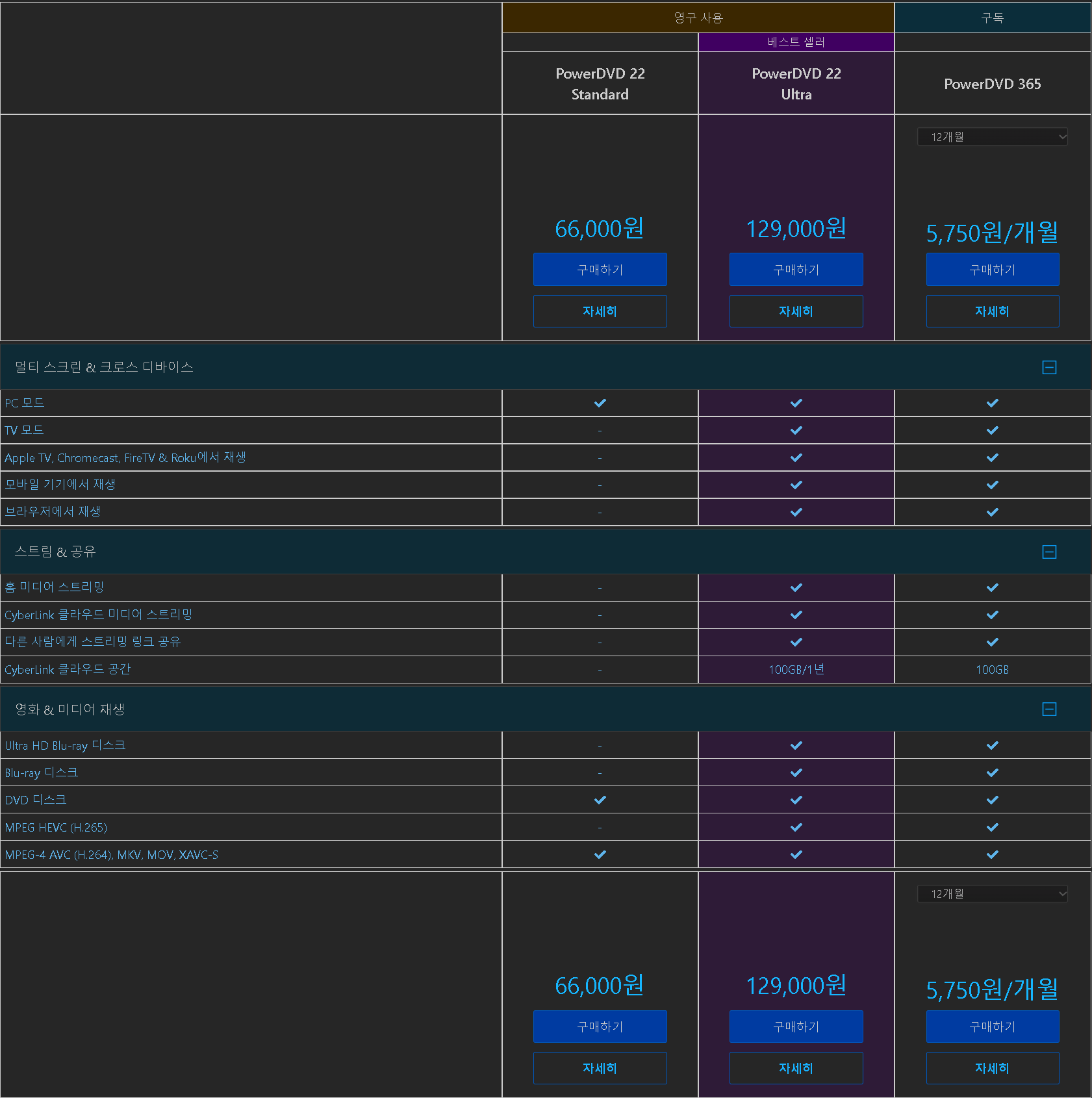Click top 자세히 under Standard 66,000원
This screenshot has width=1092, height=1098.
[x=600, y=311]
